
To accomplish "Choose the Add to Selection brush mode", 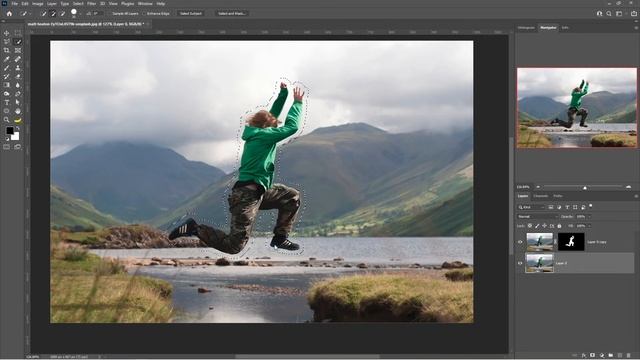I will (x=53, y=13).
